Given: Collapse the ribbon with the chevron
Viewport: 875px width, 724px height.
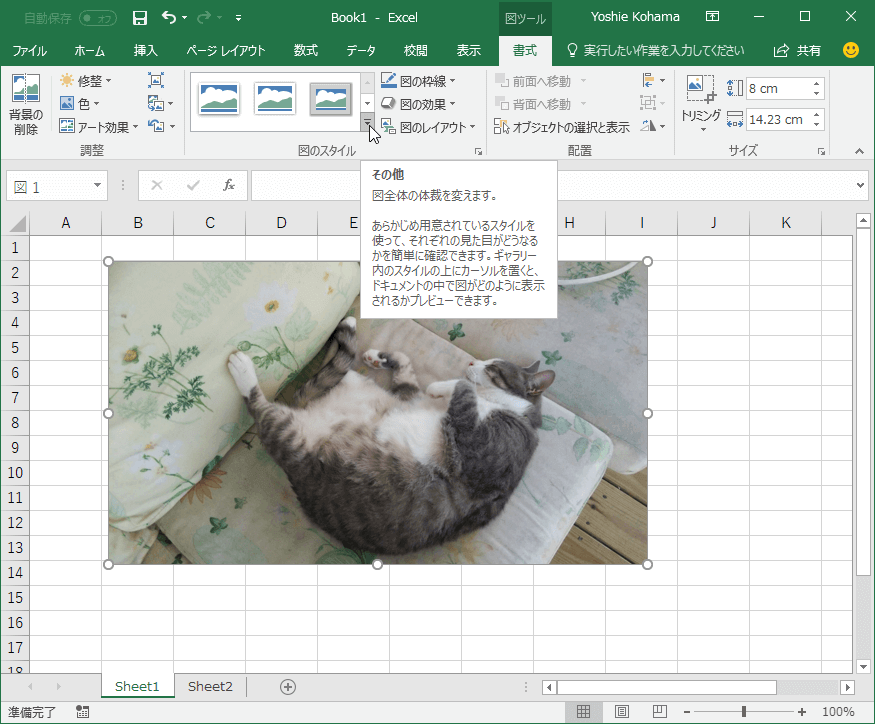Looking at the screenshot, I should tap(858, 151).
